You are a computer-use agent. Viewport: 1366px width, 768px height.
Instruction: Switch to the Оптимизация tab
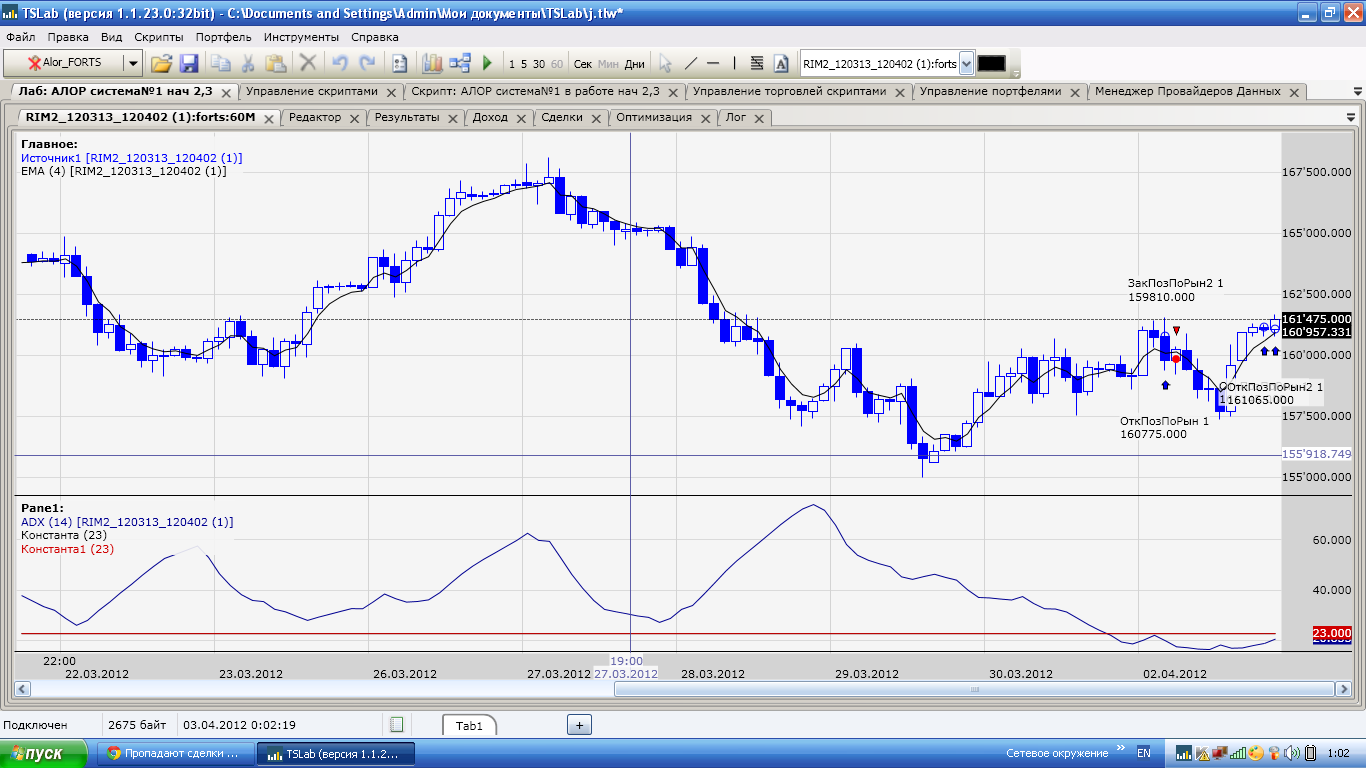point(654,117)
